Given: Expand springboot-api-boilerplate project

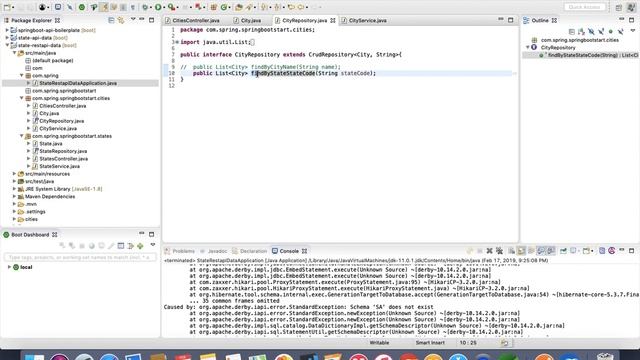Looking at the screenshot, I should click(x=7, y=30).
